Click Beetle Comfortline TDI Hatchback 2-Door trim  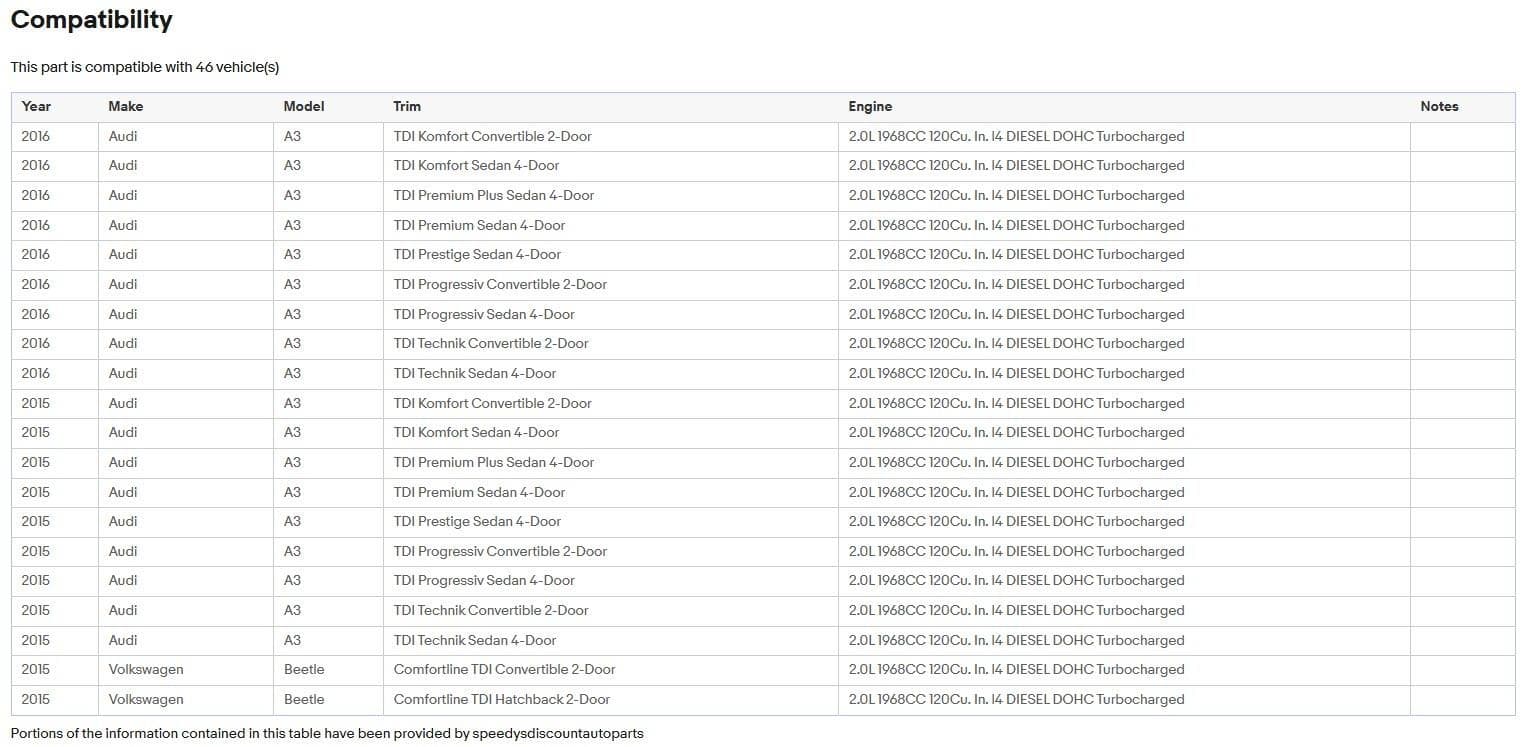coord(502,699)
